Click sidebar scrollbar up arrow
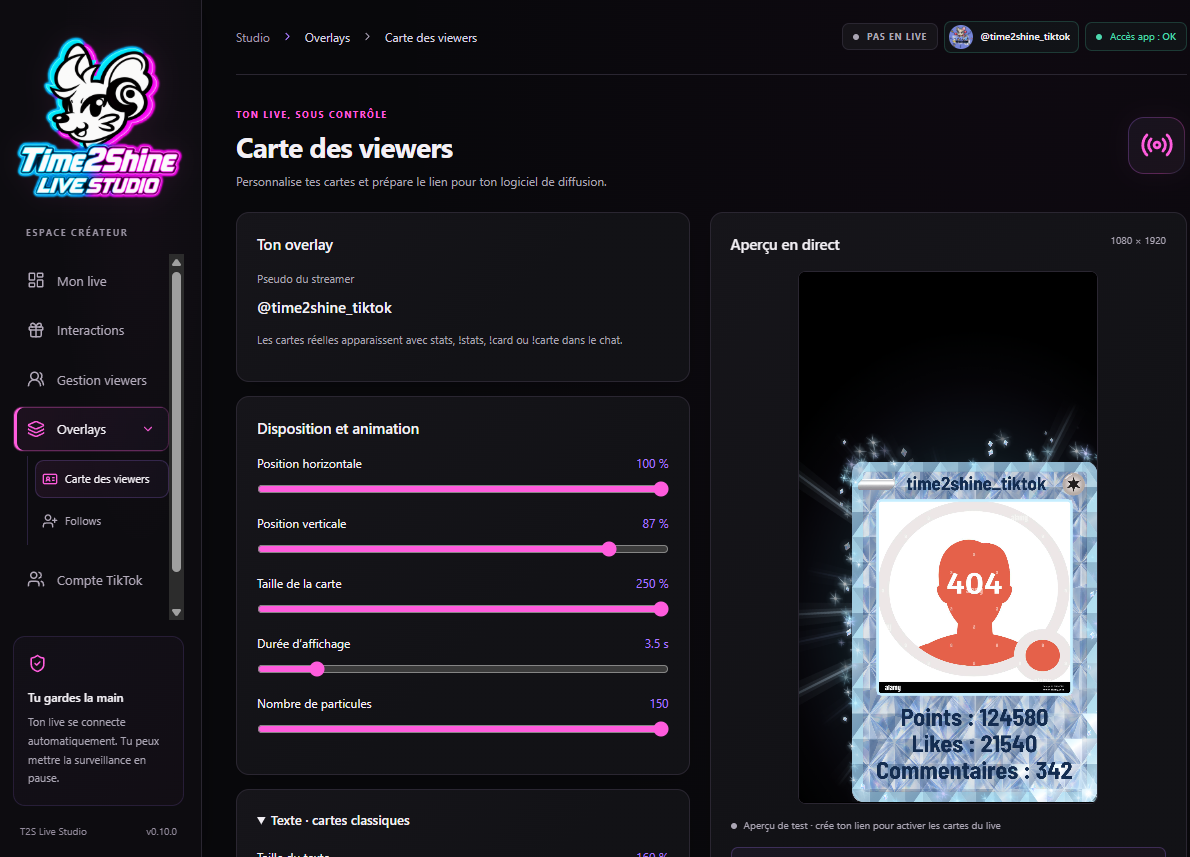The width and height of the screenshot is (1190, 857). (x=176, y=263)
